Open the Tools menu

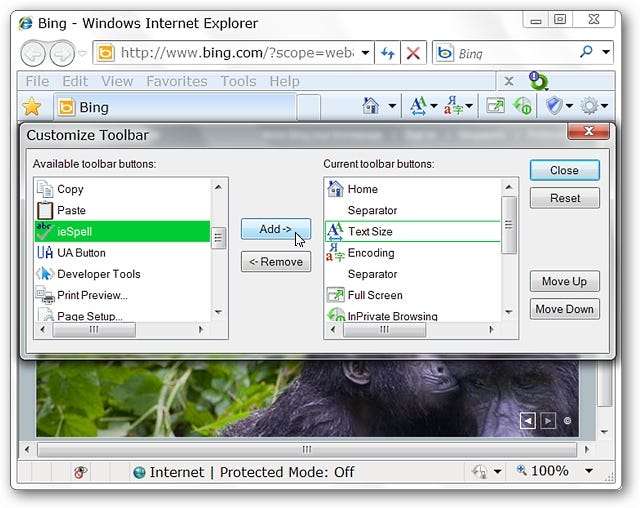pyautogui.click(x=238, y=81)
